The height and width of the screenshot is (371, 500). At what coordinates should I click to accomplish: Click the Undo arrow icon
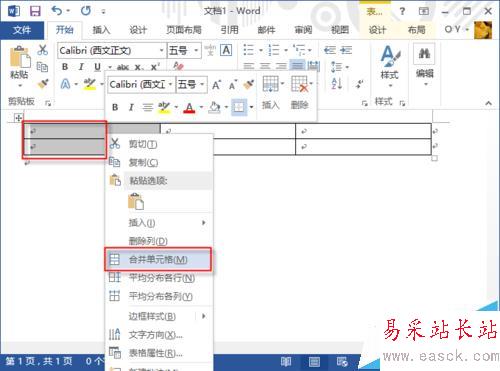click(57, 11)
